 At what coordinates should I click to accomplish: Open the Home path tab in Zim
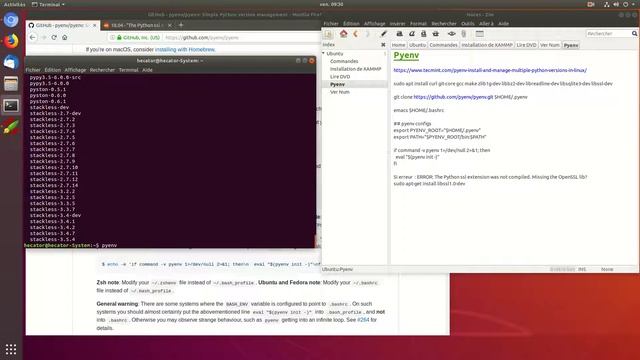point(398,45)
